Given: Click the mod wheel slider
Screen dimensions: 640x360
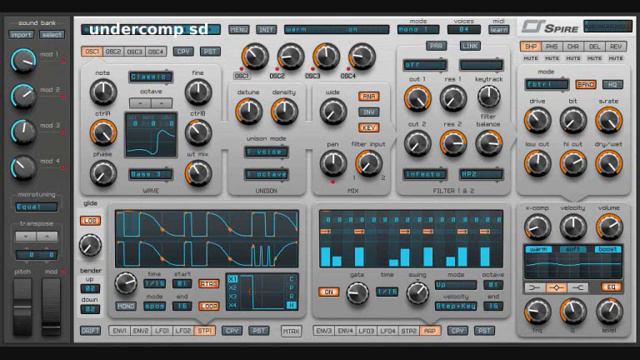Looking at the screenshot, I should pos(51,307).
